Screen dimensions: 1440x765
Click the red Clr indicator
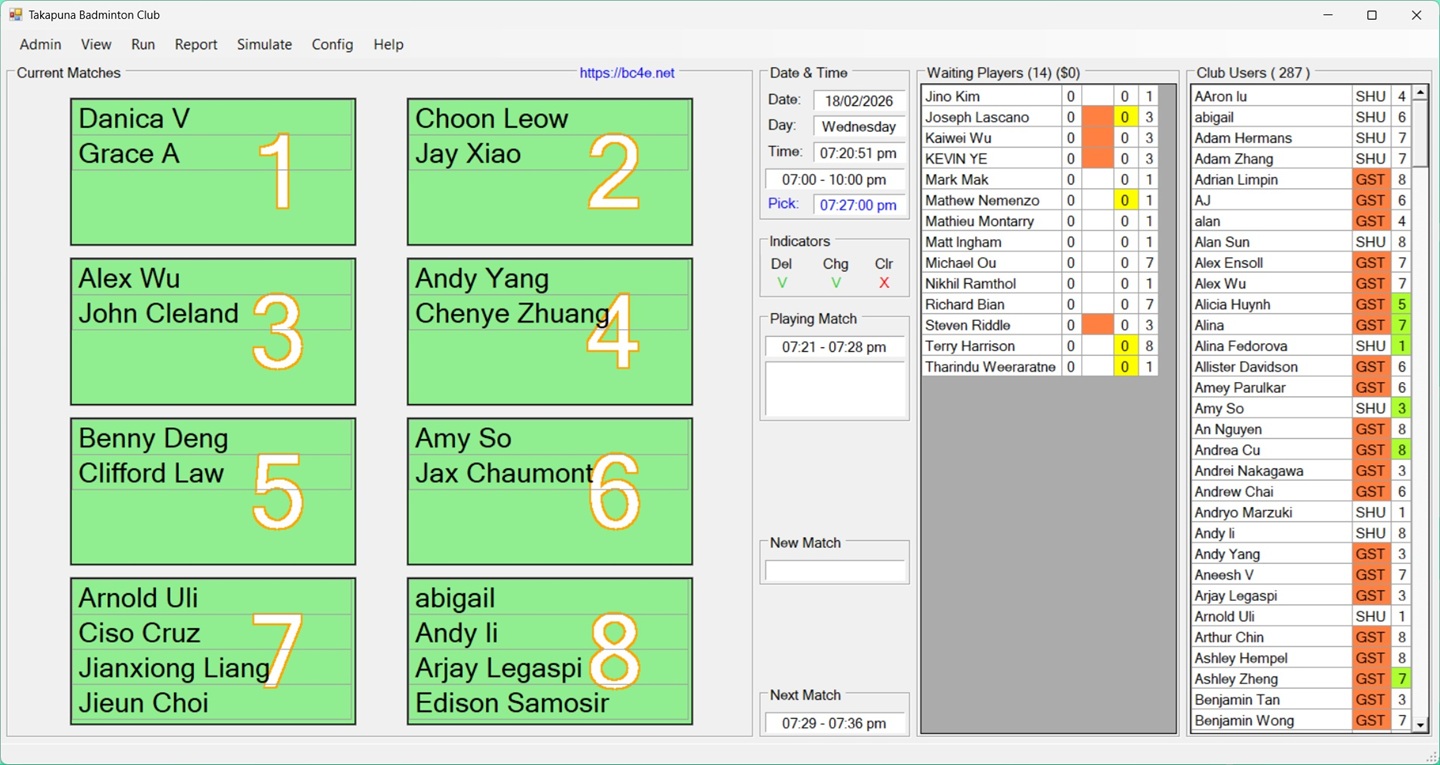[x=883, y=284]
